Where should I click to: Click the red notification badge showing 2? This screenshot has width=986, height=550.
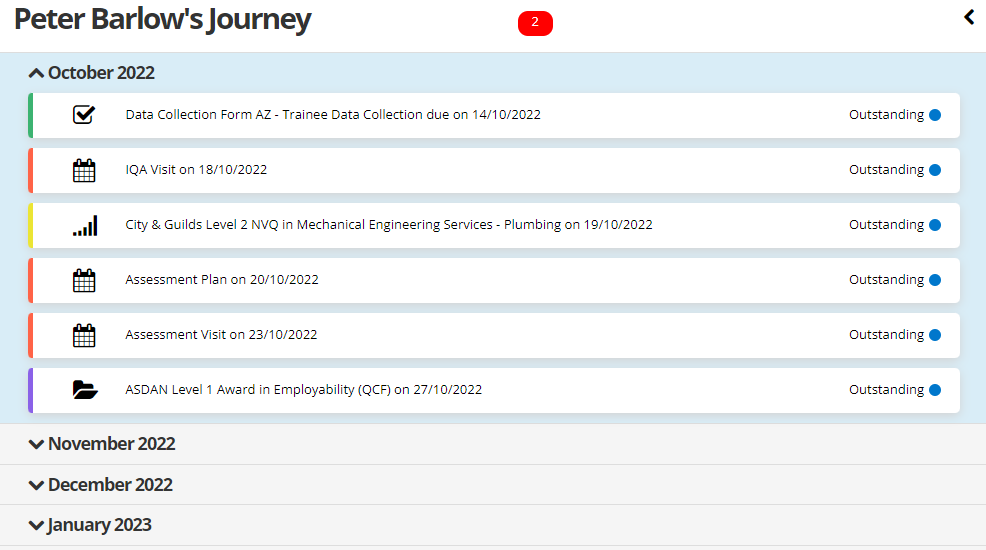point(535,23)
